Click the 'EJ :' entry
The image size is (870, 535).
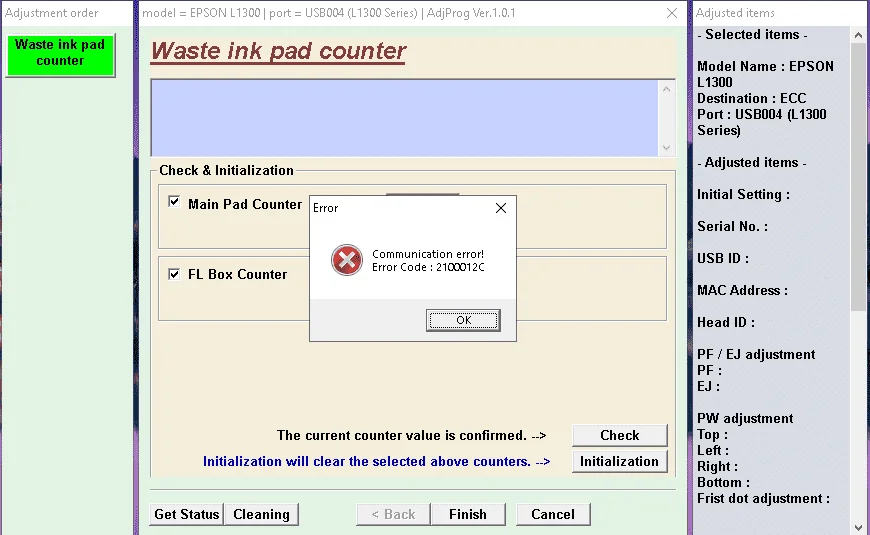[709, 386]
